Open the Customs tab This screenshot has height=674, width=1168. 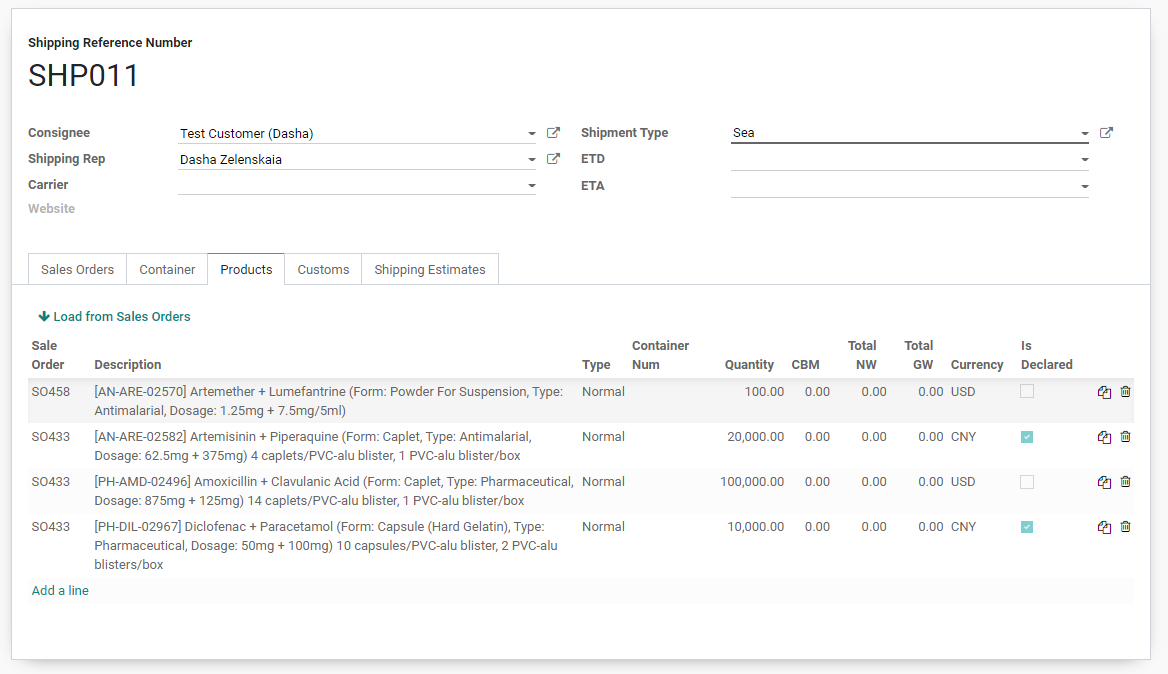pos(323,270)
